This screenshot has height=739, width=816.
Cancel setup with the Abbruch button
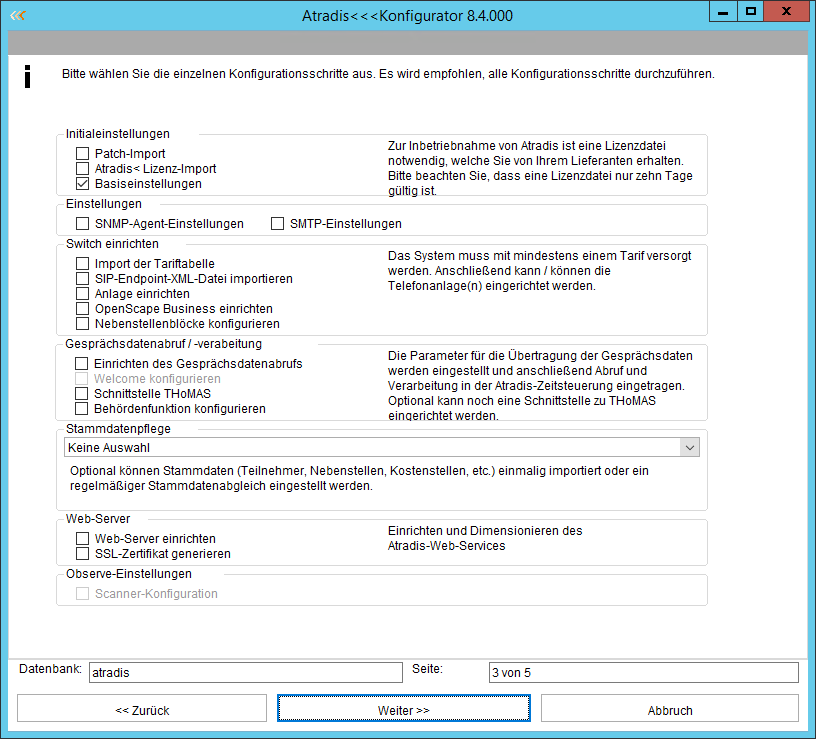coord(670,708)
